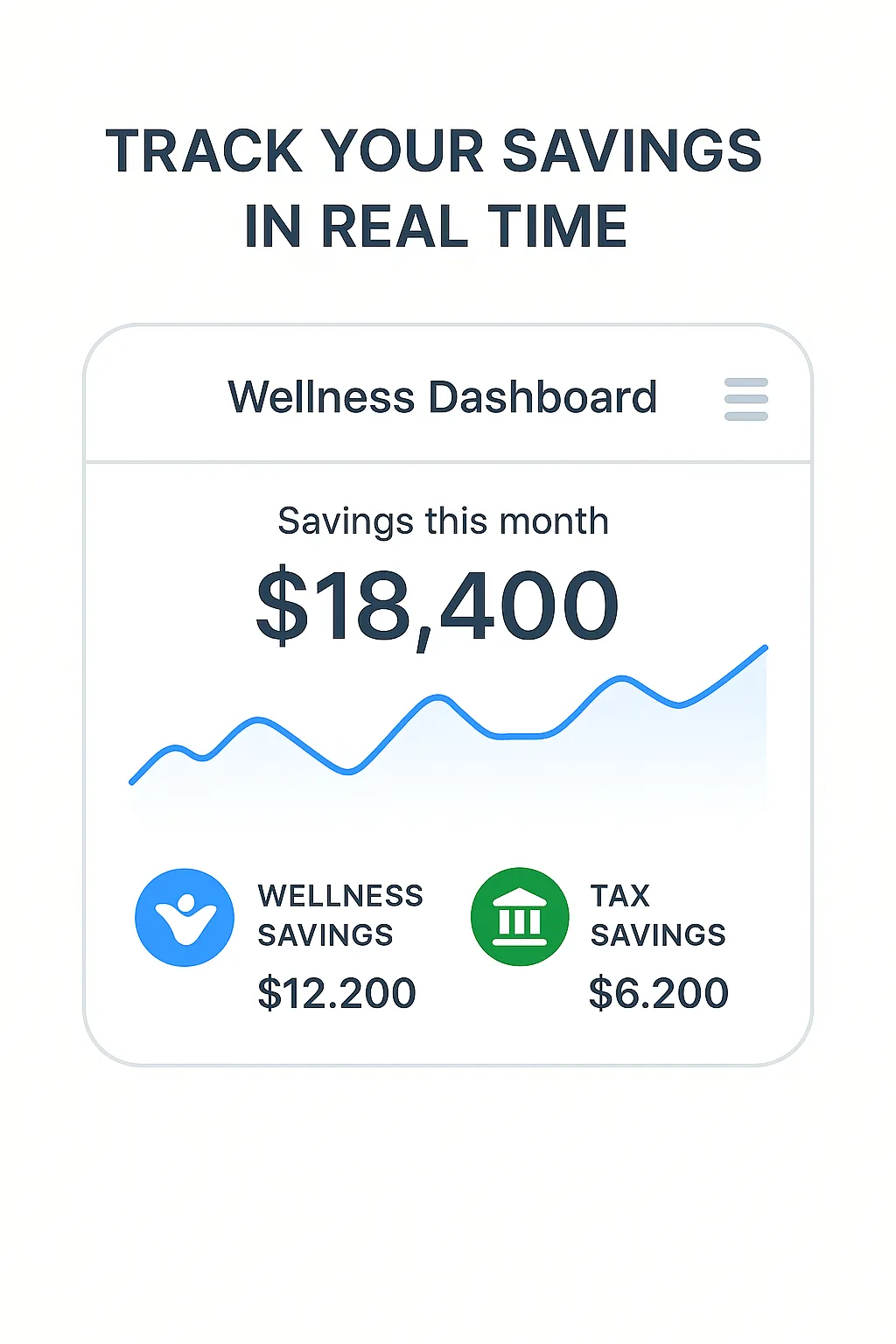Click the lowest dip in the chart line

pos(348,772)
